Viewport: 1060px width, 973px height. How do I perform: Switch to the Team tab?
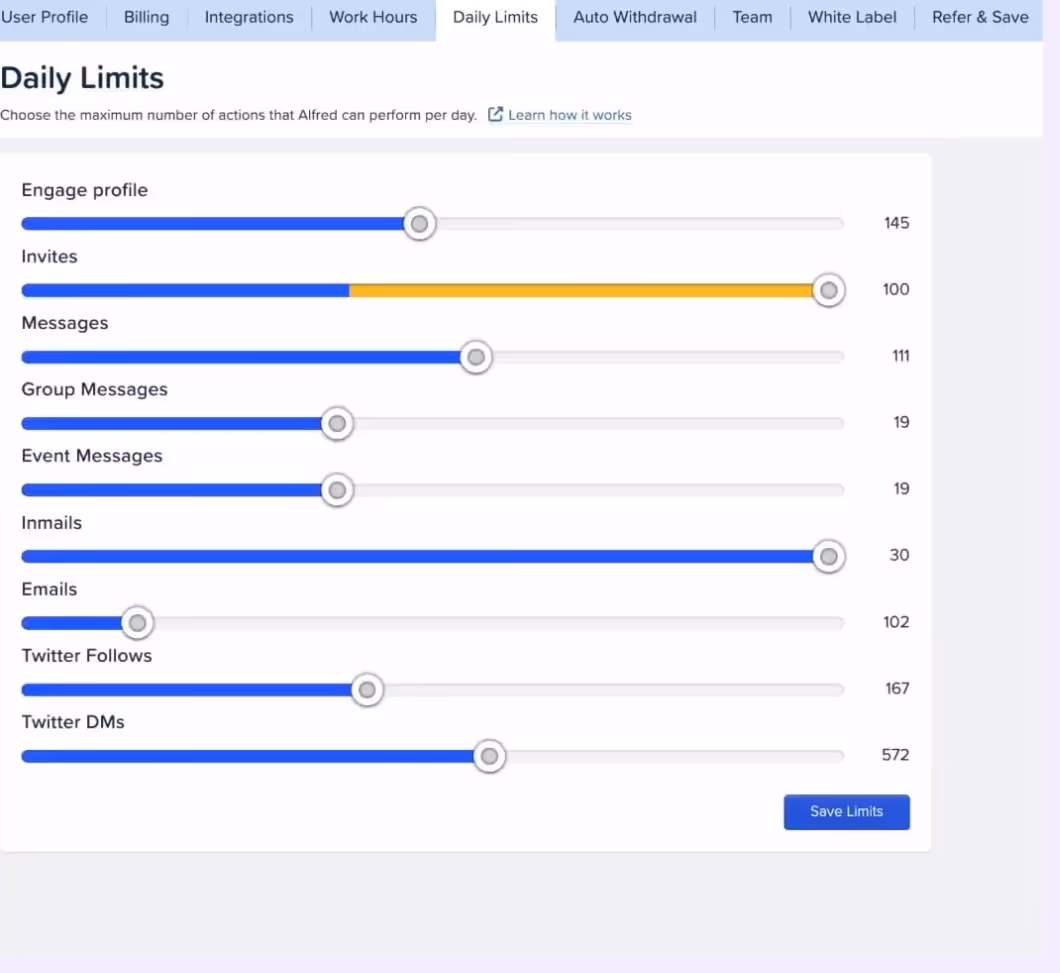752,17
